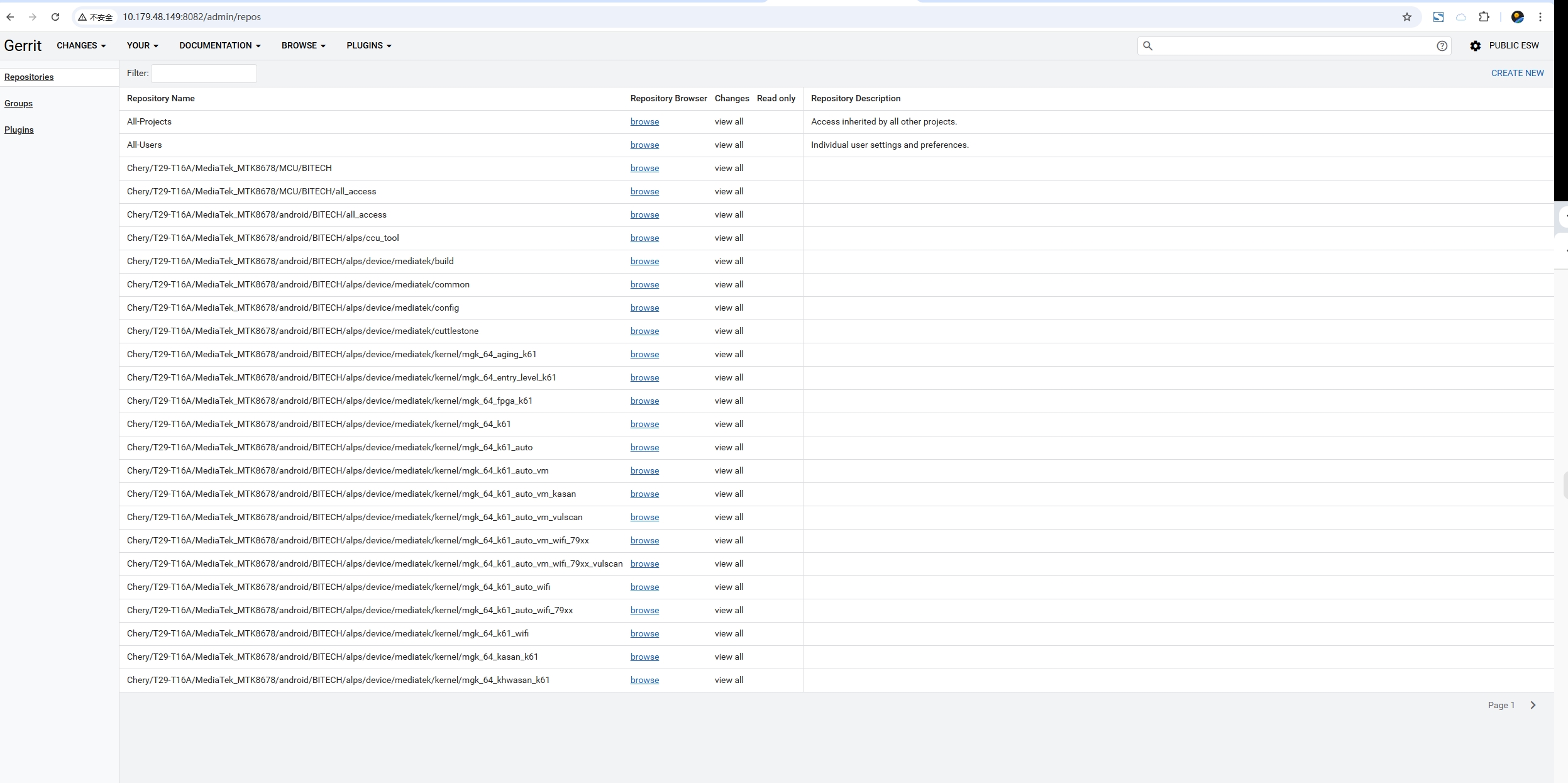The height and width of the screenshot is (783, 1568).
Task: Open the browser extensions puzzle icon
Action: 1484,17
